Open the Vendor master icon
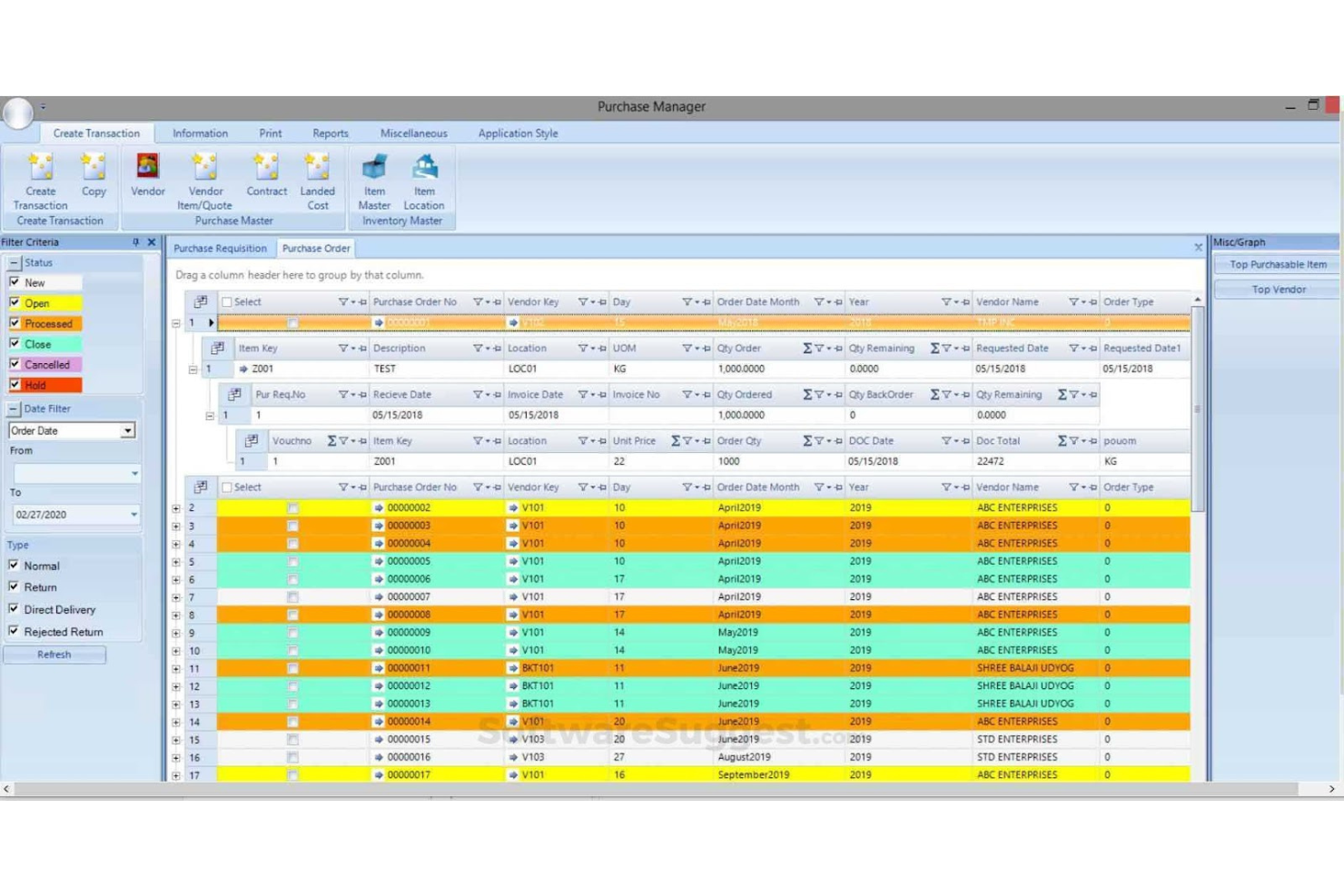1344x896 pixels. [147, 167]
